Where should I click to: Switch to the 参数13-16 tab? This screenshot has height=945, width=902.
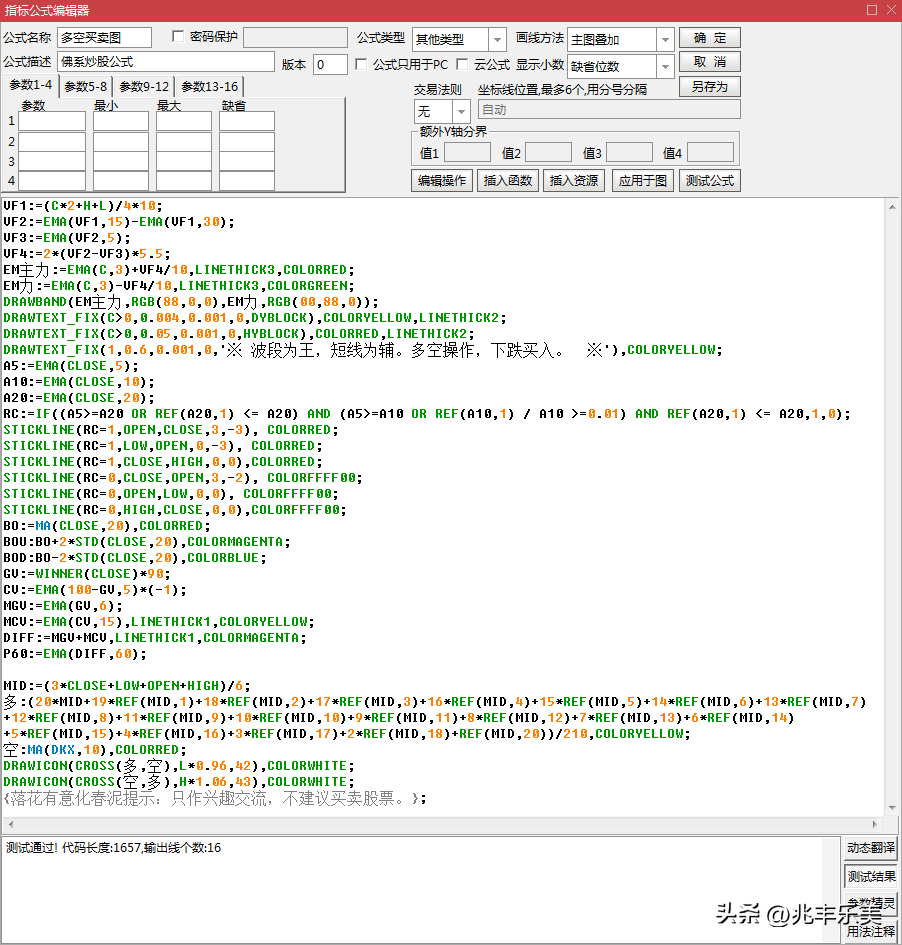pos(210,87)
